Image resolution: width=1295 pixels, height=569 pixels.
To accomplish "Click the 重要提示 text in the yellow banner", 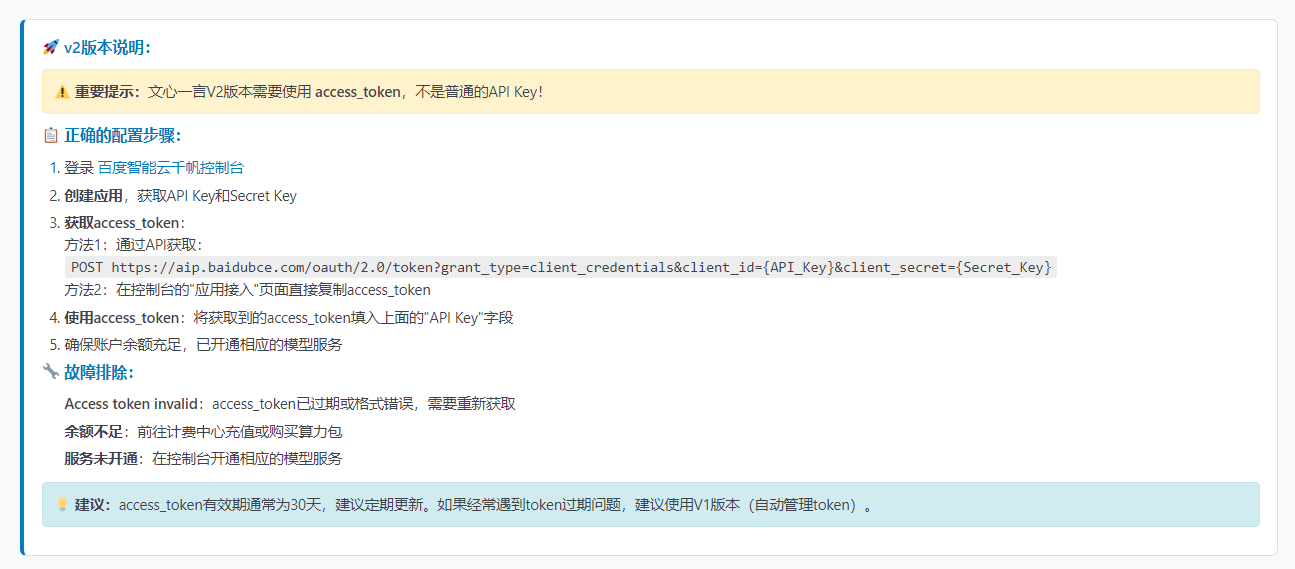I will pos(109,92).
